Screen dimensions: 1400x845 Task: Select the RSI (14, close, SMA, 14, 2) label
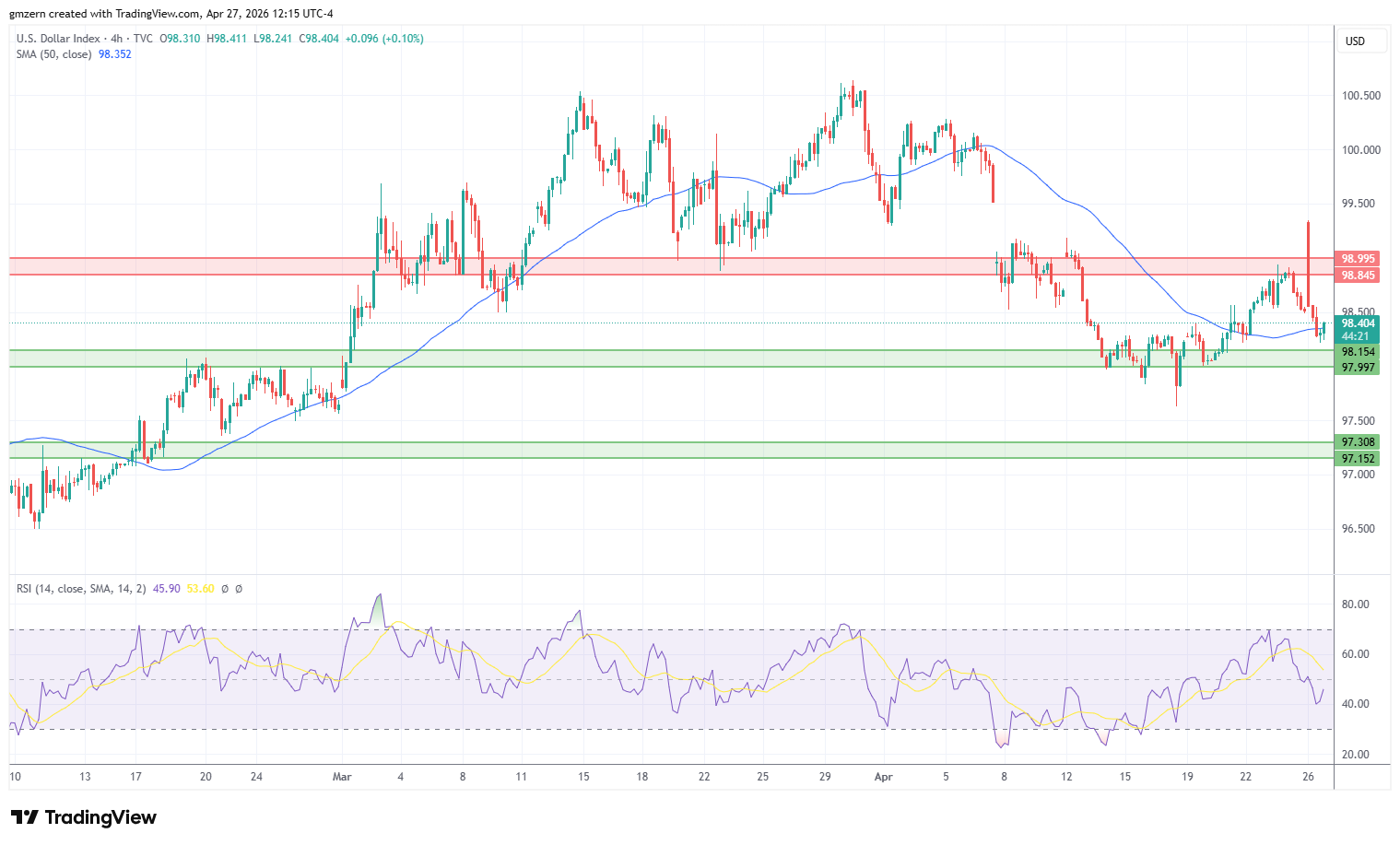[x=81, y=589]
